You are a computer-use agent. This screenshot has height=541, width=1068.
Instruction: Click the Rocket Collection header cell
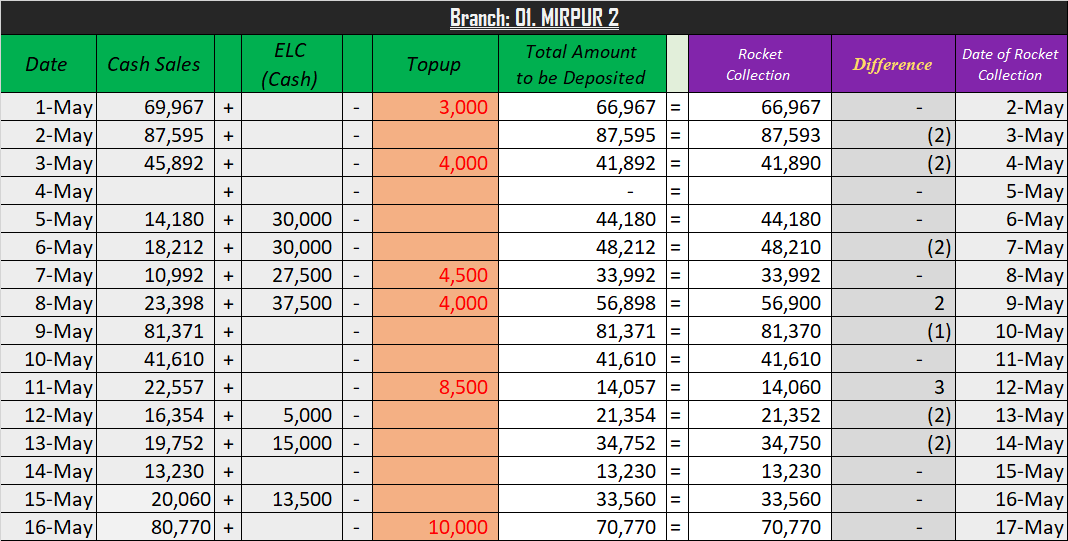(x=759, y=64)
